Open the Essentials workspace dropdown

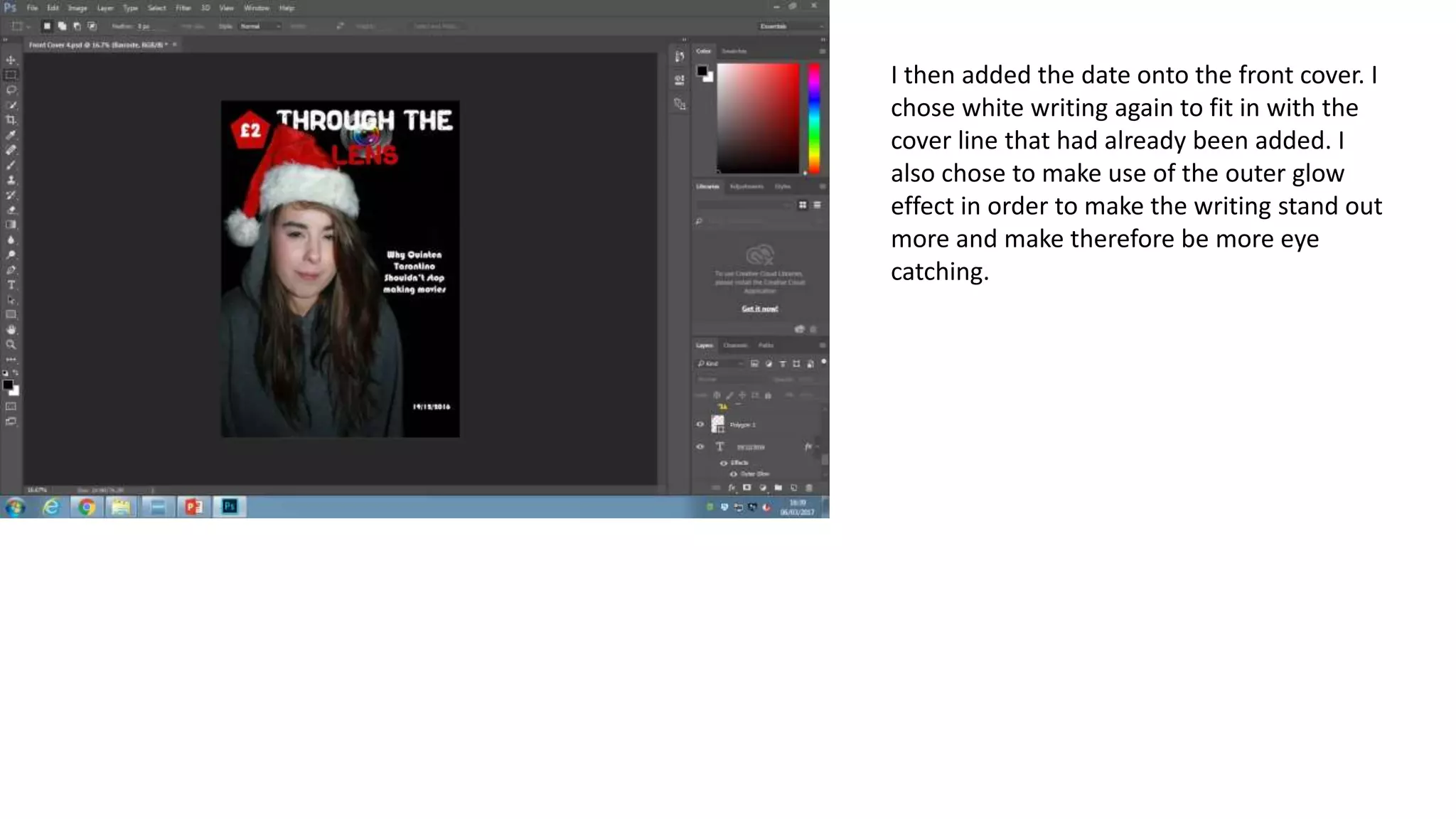(x=791, y=26)
